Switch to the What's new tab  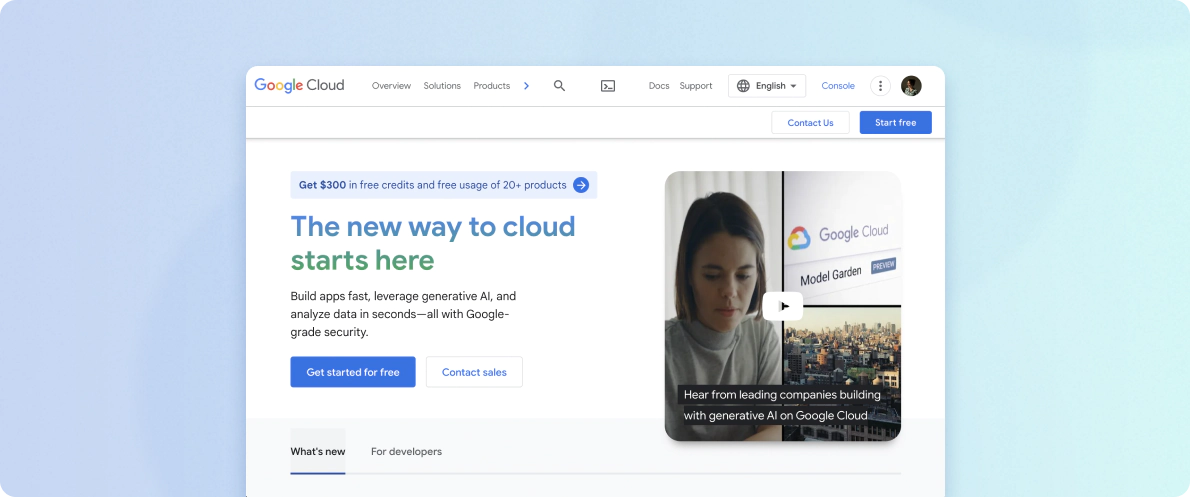click(318, 451)
